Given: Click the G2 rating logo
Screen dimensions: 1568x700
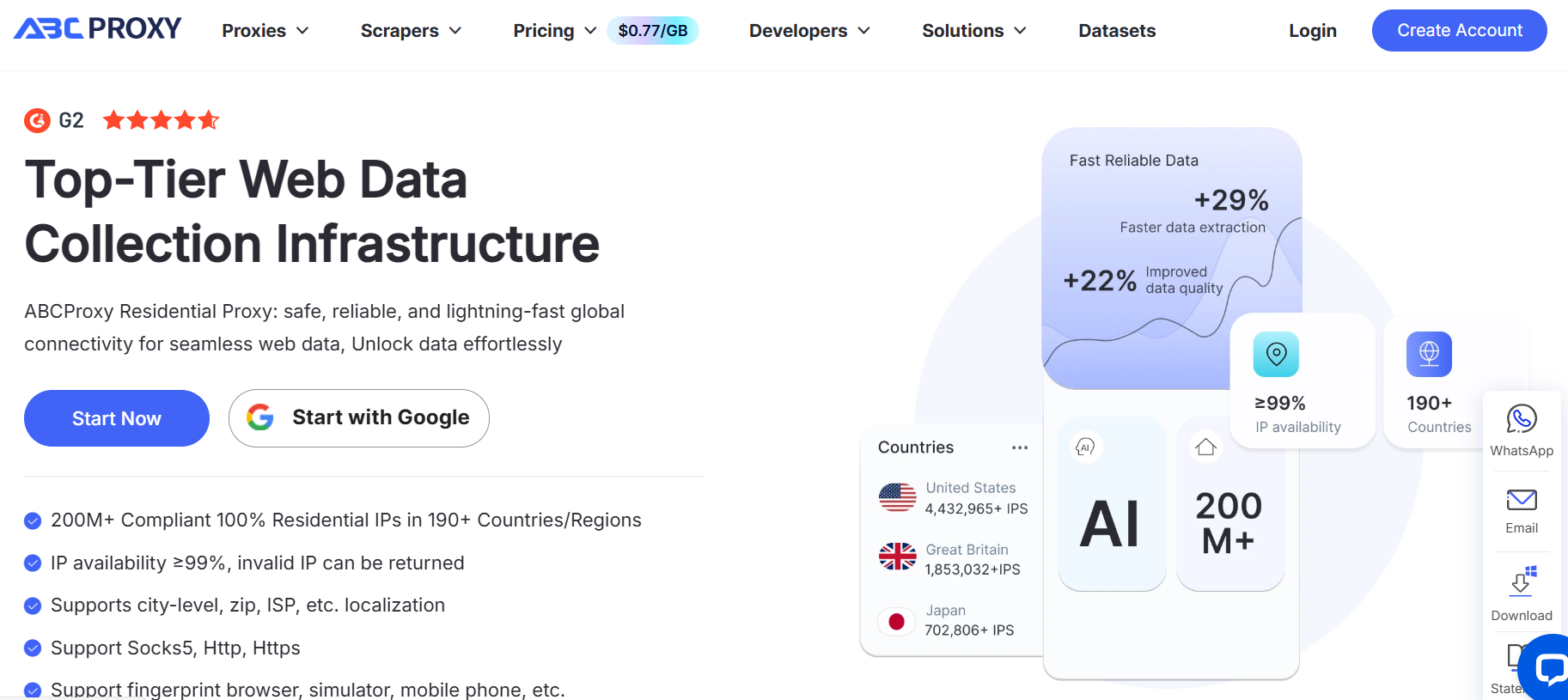Looking at the screenshot, I should pos(37,120).
